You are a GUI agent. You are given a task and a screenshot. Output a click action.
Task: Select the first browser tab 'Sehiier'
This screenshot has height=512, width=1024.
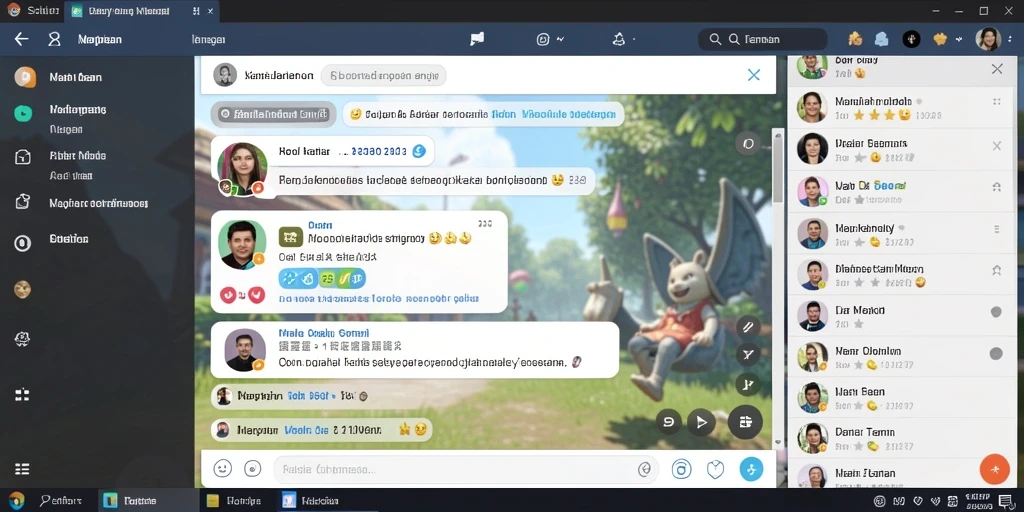click(x=32, y=11)
